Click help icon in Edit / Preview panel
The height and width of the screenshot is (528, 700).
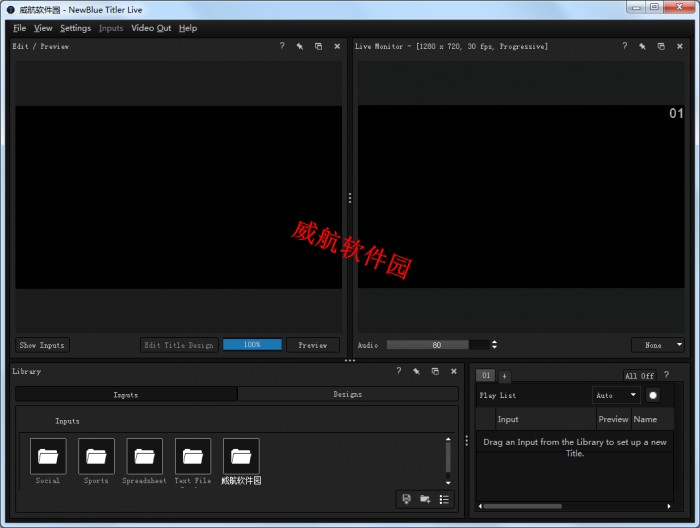282,46
